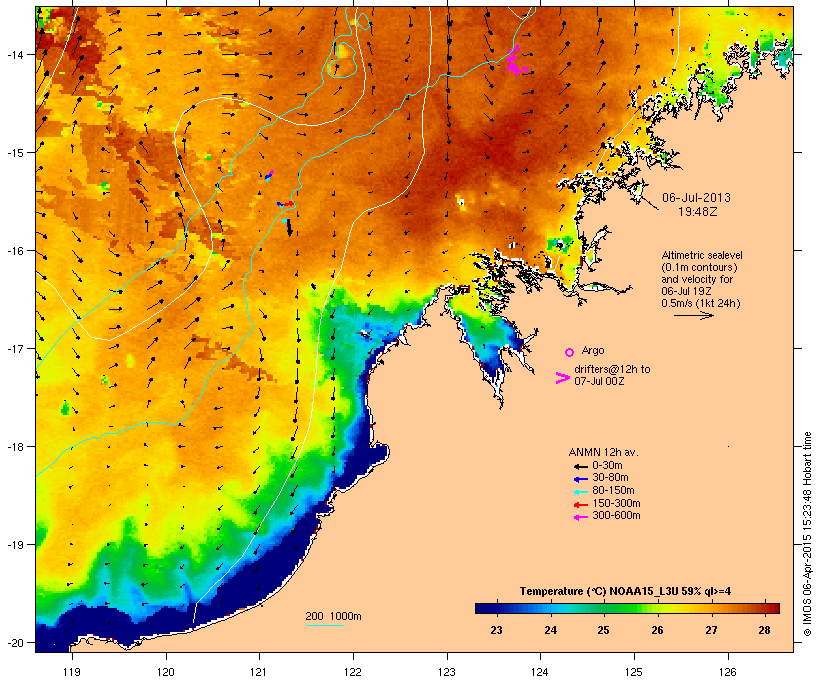Click the 0.5m/s (1kt 24h) text
This screenshot has width=820, height=680.
(701, 303)
